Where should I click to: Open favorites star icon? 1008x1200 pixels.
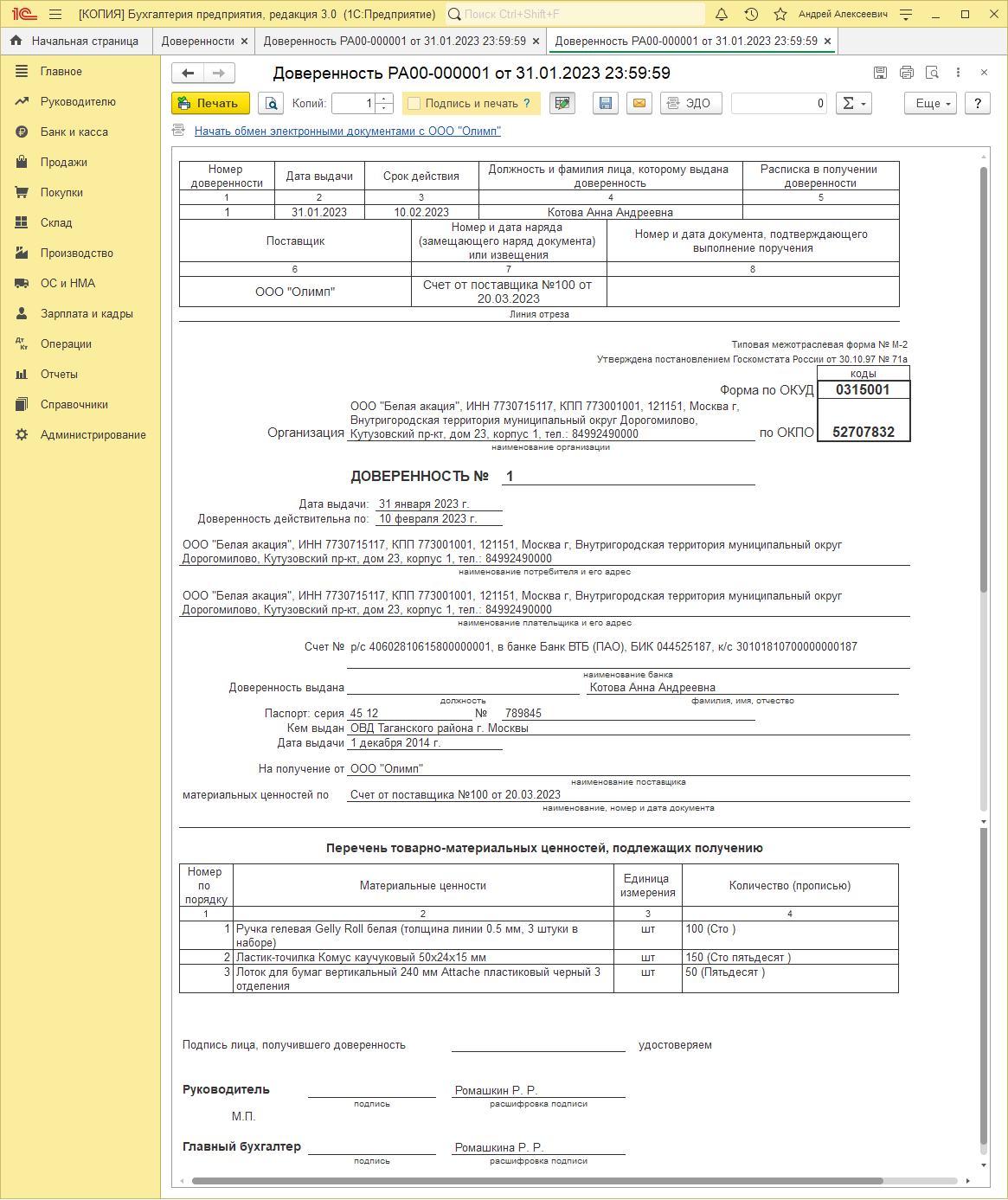pos(780,15)
